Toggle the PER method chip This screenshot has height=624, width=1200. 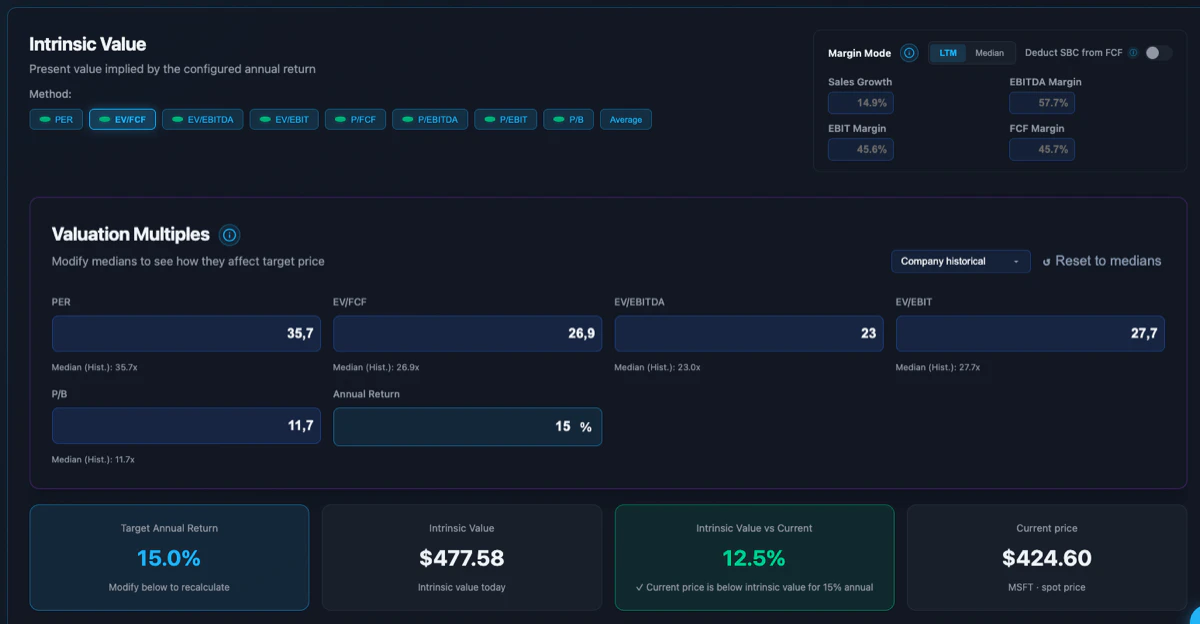(56, 120)
